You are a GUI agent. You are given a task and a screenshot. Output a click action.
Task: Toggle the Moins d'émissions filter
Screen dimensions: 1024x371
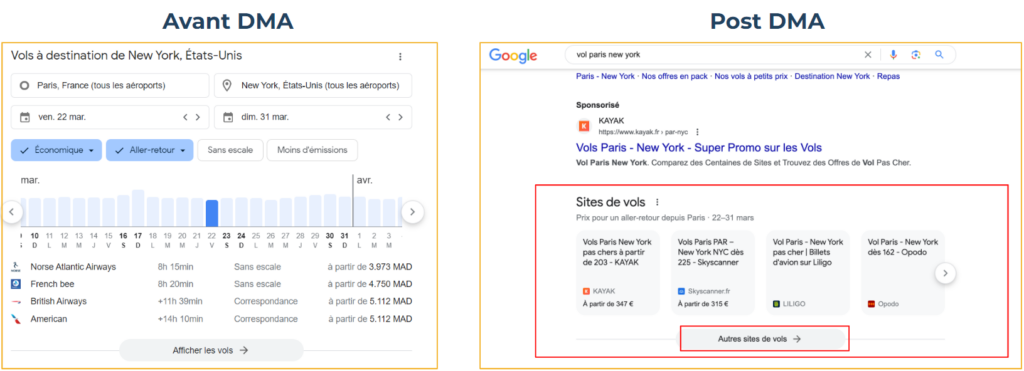pos(312,150)
